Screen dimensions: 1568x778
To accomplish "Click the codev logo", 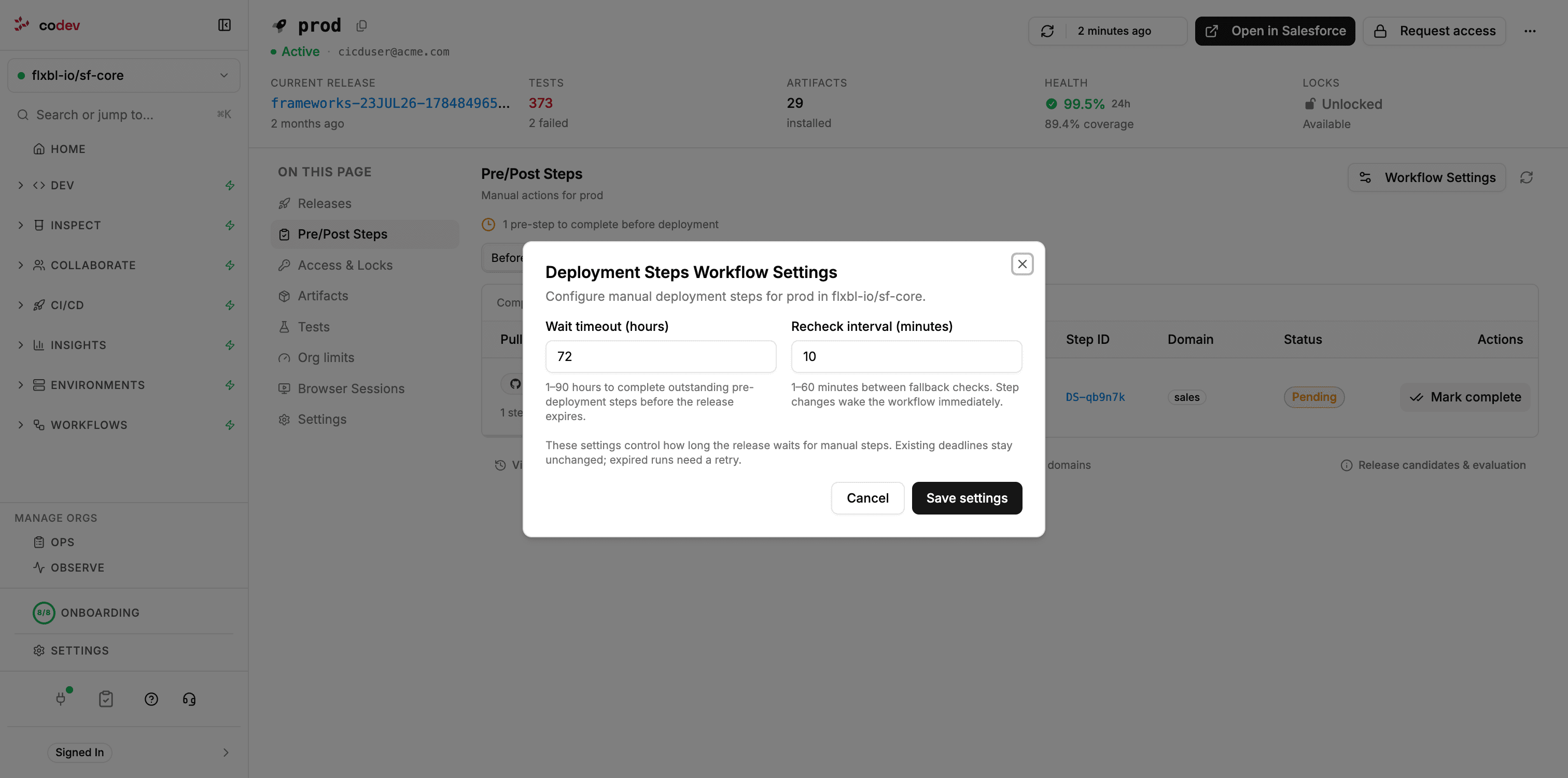I will point(47,25).
